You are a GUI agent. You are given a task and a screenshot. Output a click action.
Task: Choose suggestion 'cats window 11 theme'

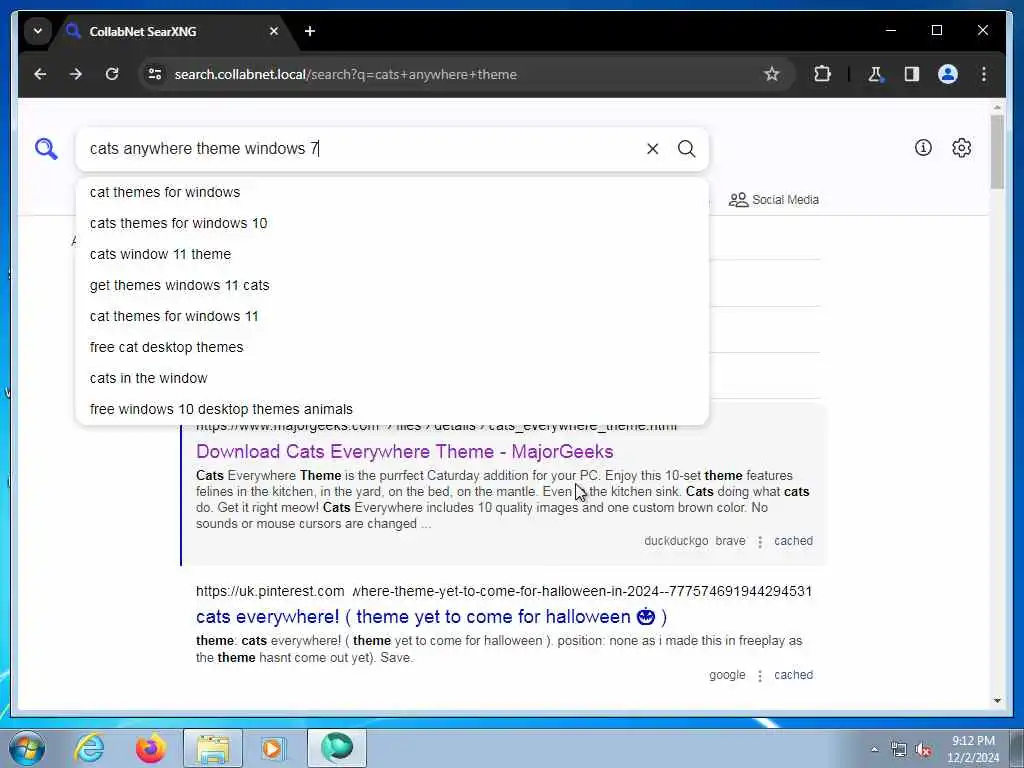392,254
